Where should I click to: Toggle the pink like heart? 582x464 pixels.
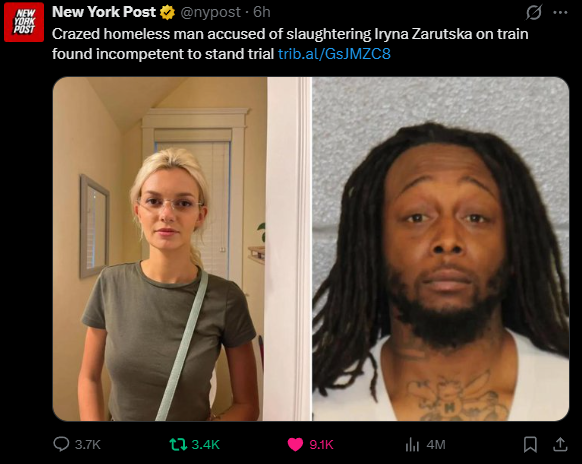pyautogui.click(x=295, y=444)
